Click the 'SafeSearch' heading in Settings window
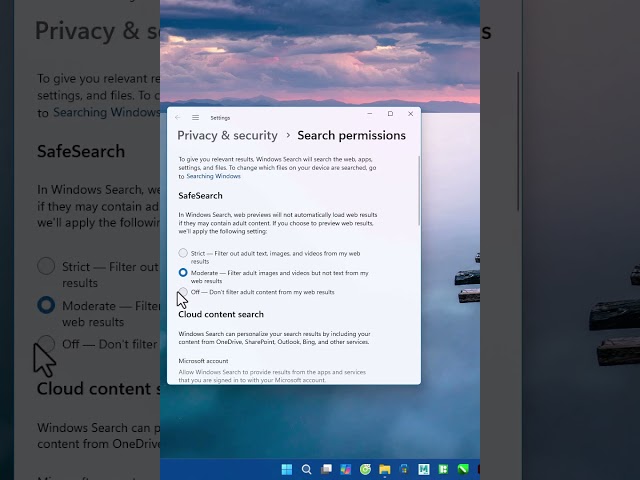Image resolution: width=640 pixels, height=480 pixels. tap(200, 196)
